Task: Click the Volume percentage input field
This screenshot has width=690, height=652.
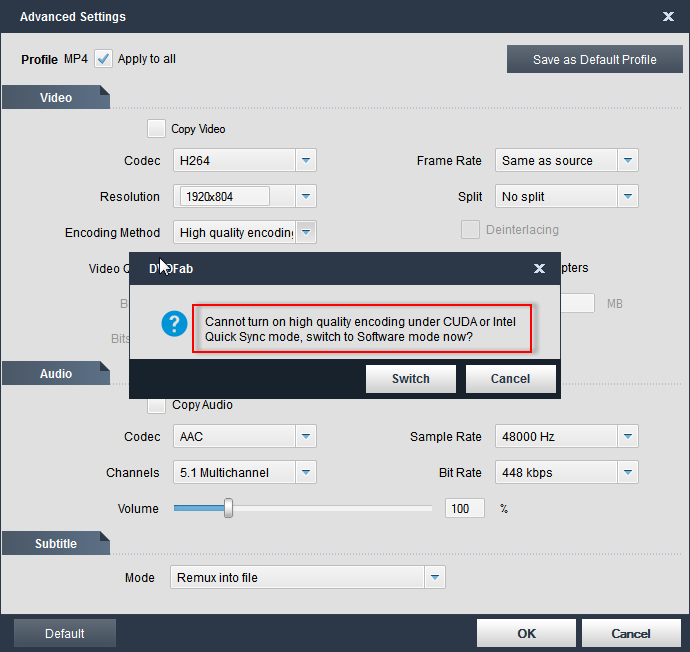Action: coord(465,508)
